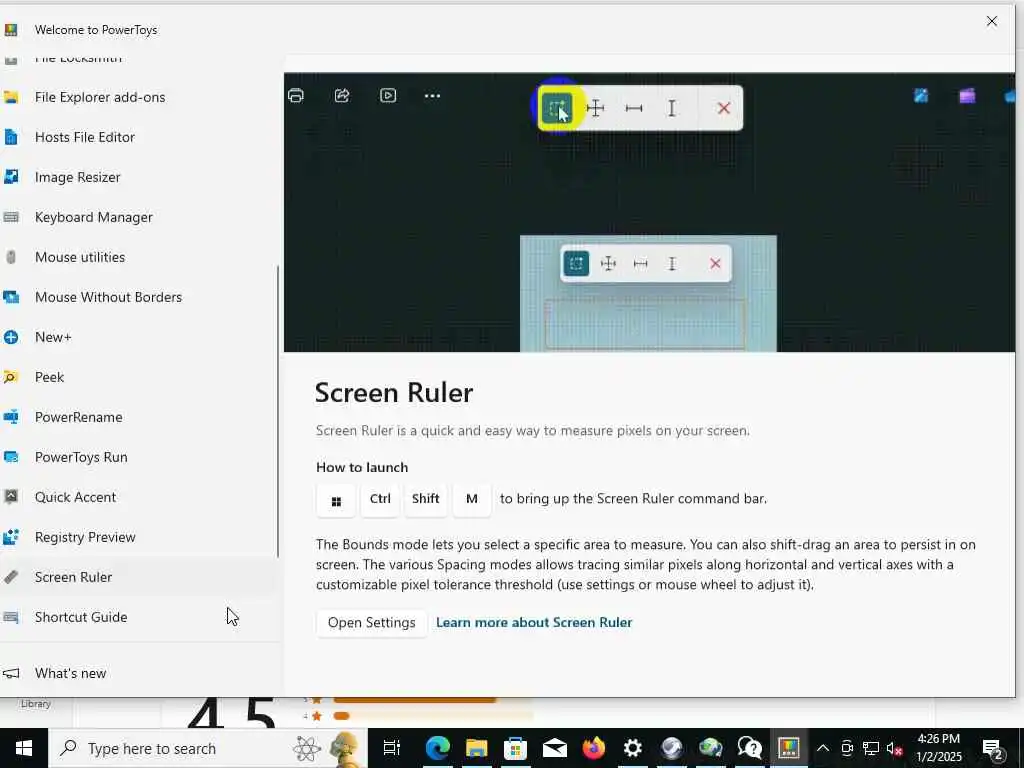Click the Screen Ruler preview image
The width and height of the screenshot is (1024, 768).
(x=649, y=212)
